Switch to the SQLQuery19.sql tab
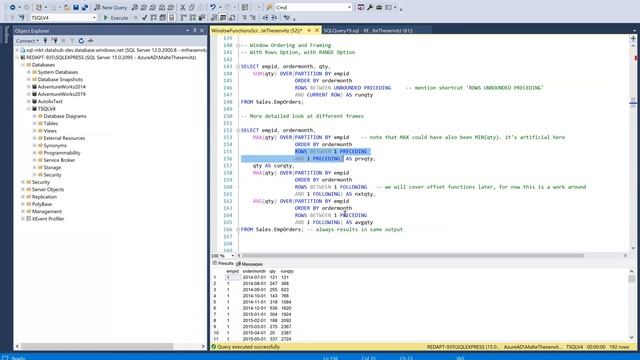This screenshot has height=360, width=640. 368,30
